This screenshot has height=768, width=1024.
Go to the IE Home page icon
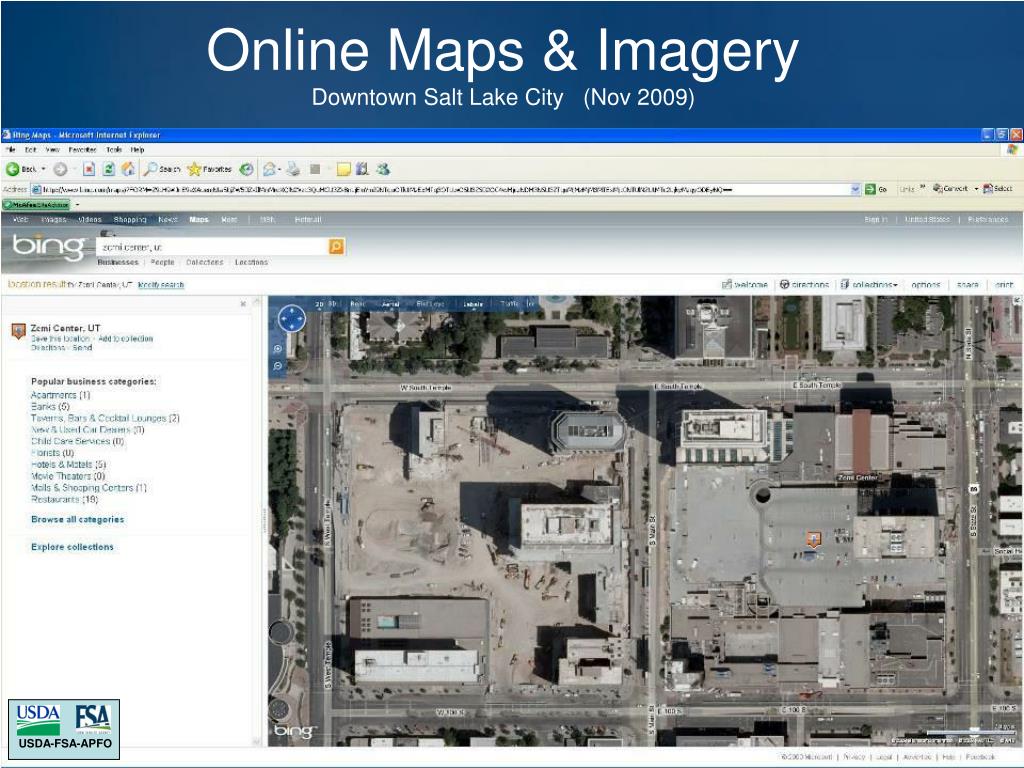pos(128,169)
